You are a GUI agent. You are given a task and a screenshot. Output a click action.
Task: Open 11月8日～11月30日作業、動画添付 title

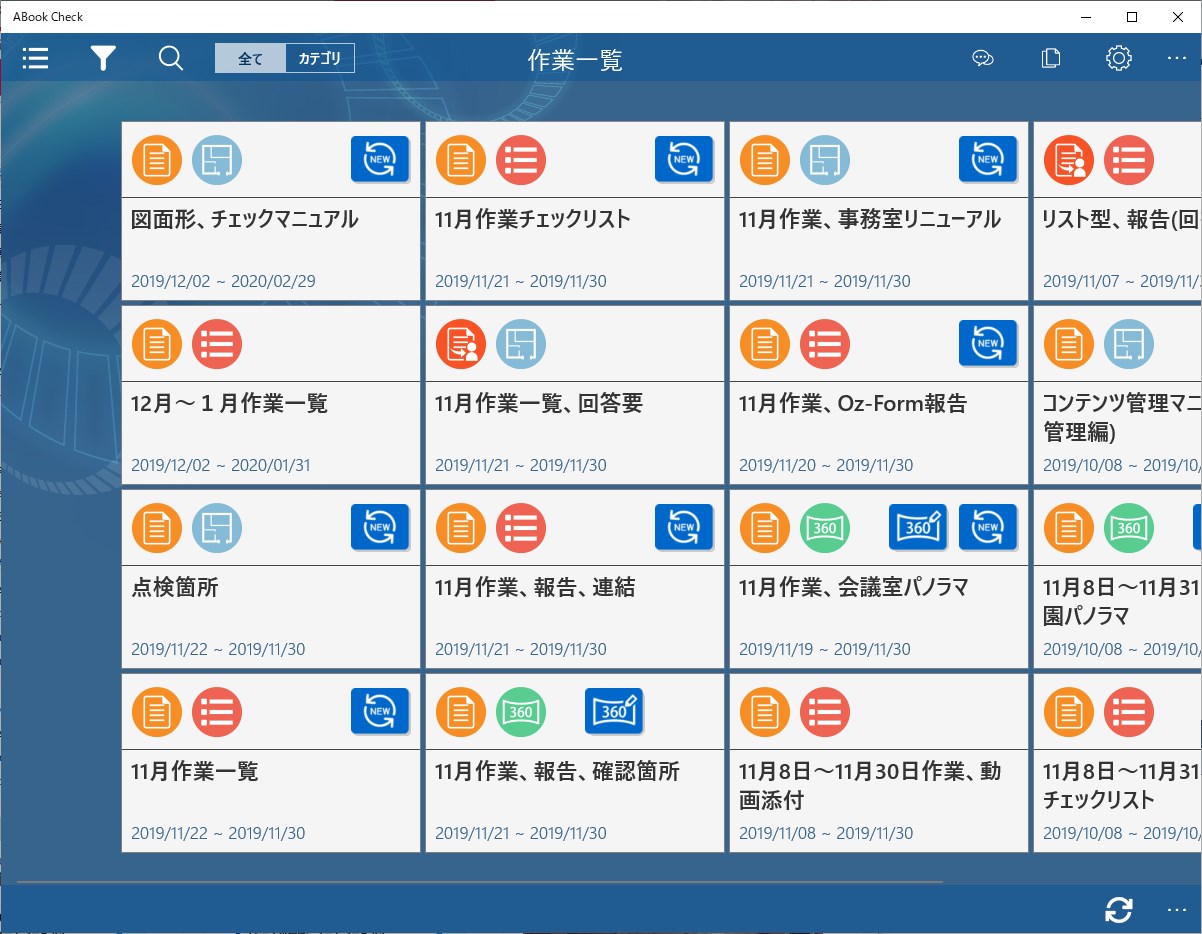870,786
